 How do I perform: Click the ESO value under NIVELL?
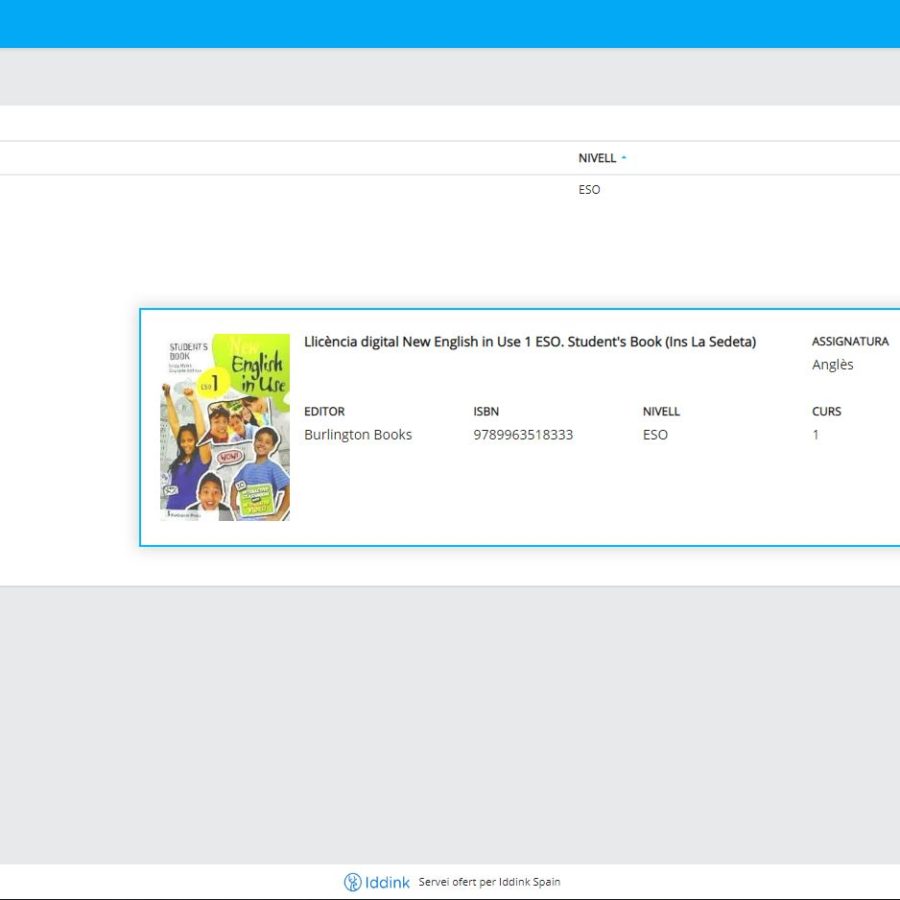pos(589,189)
